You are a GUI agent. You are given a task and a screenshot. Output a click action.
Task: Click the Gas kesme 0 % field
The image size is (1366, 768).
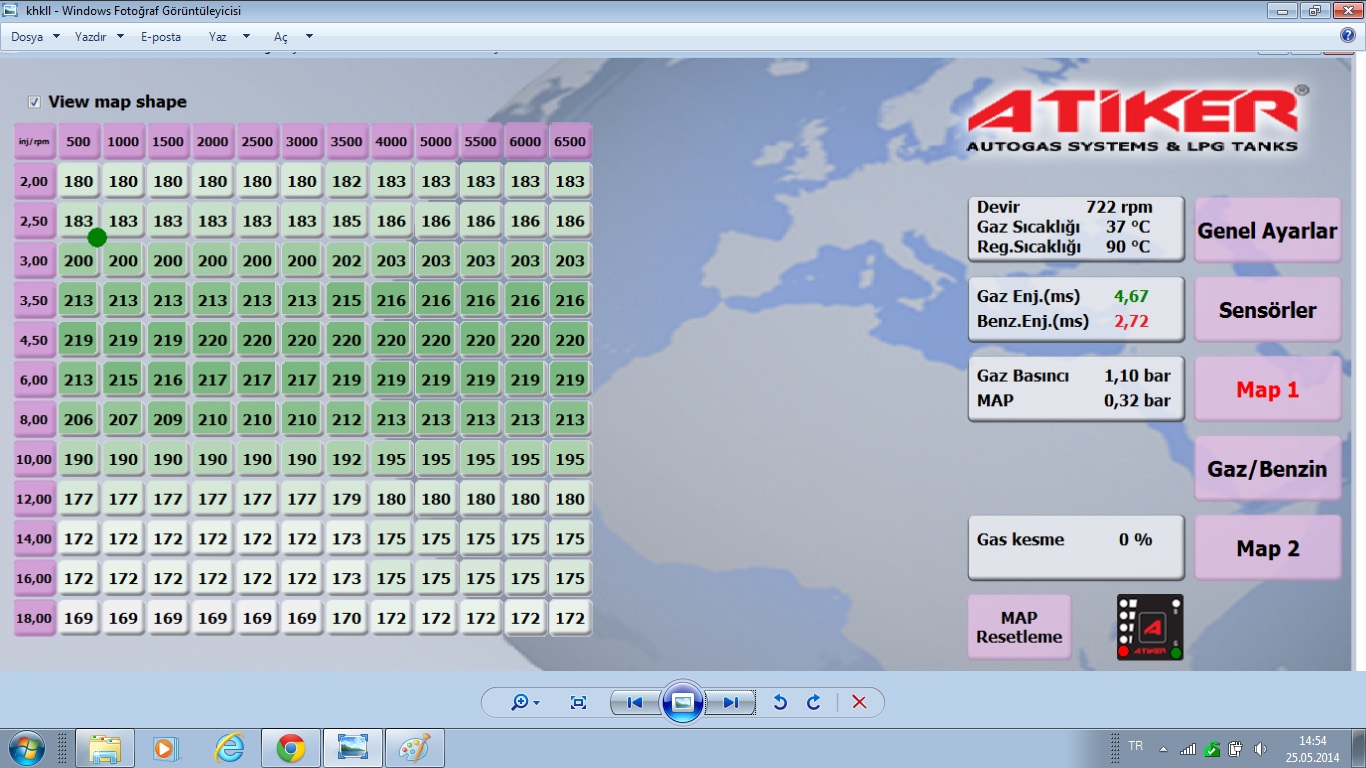point(1076,547)
